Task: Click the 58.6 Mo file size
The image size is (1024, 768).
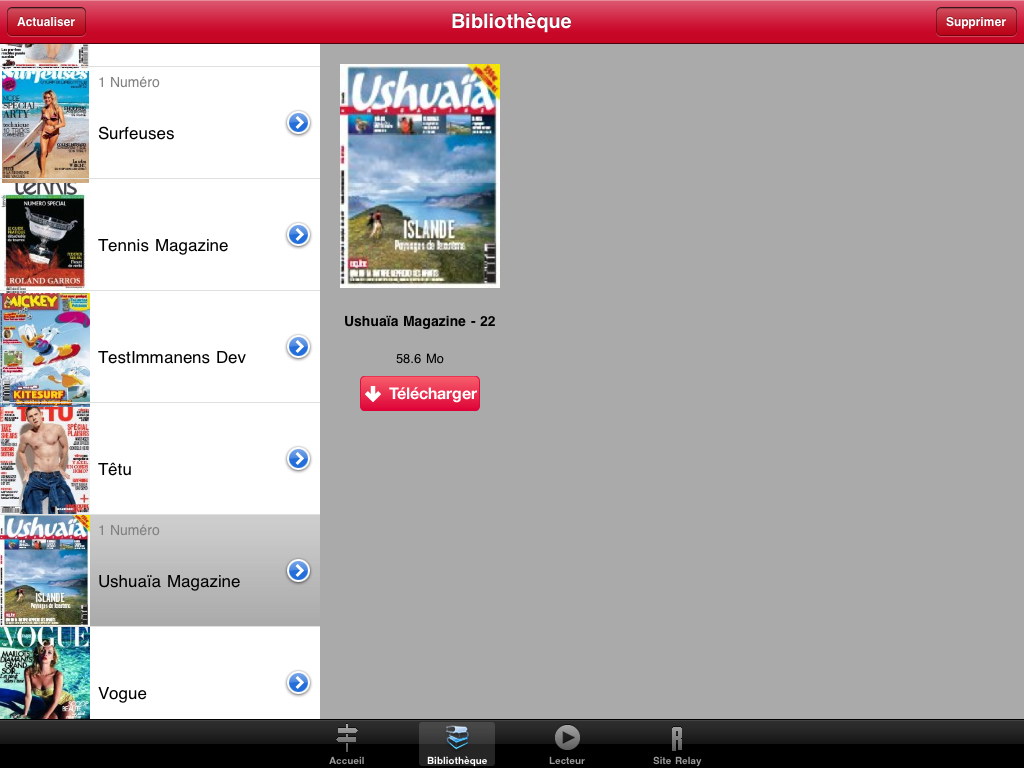Action: point(420,359)
